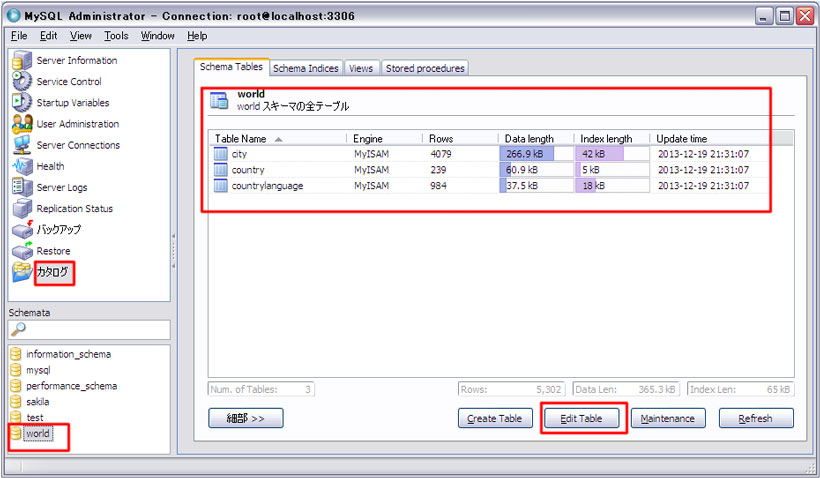Open the Edit menu

(48, 36)
